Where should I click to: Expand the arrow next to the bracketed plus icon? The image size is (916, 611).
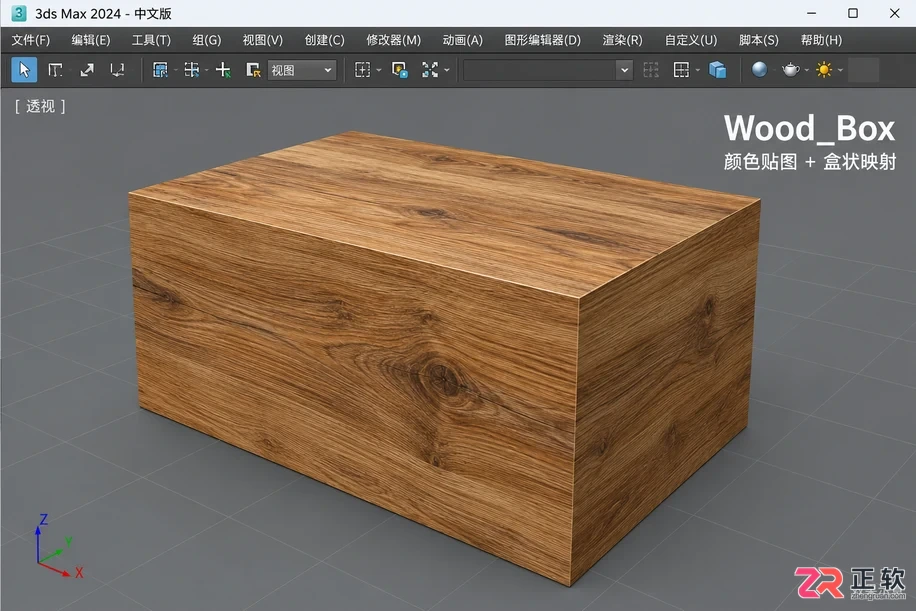click(379, 71)
